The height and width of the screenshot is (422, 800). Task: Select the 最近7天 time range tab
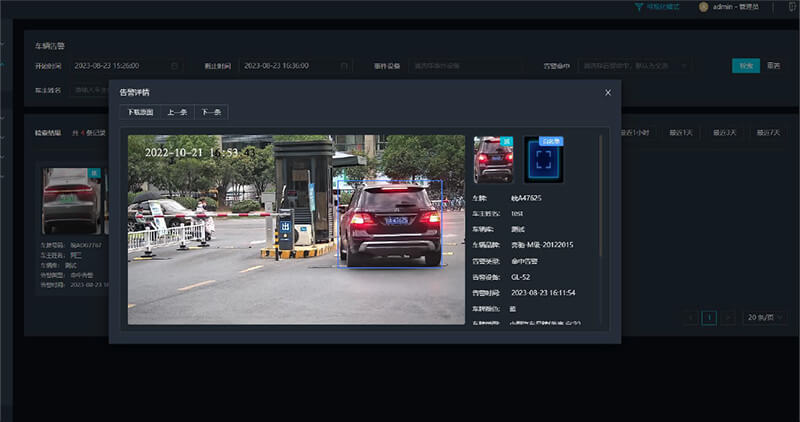tap(767, 132)
